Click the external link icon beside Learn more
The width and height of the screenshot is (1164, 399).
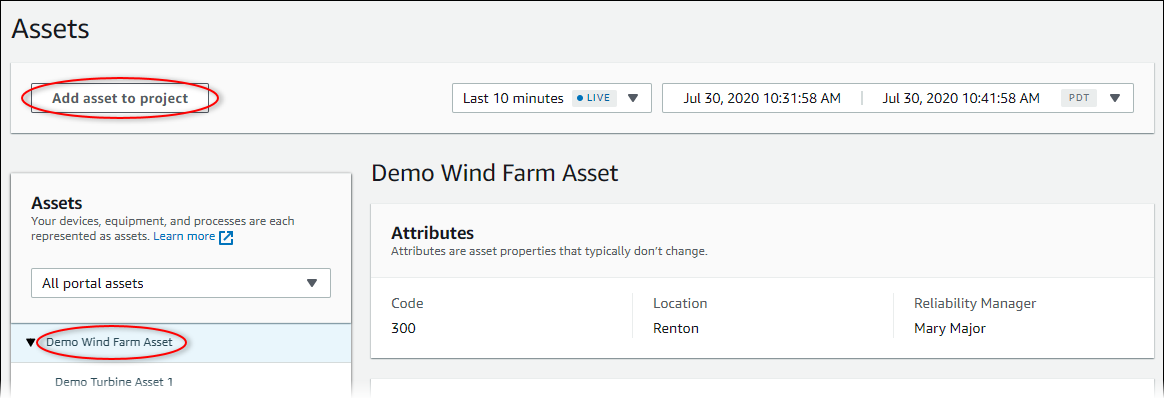point(226,237)
